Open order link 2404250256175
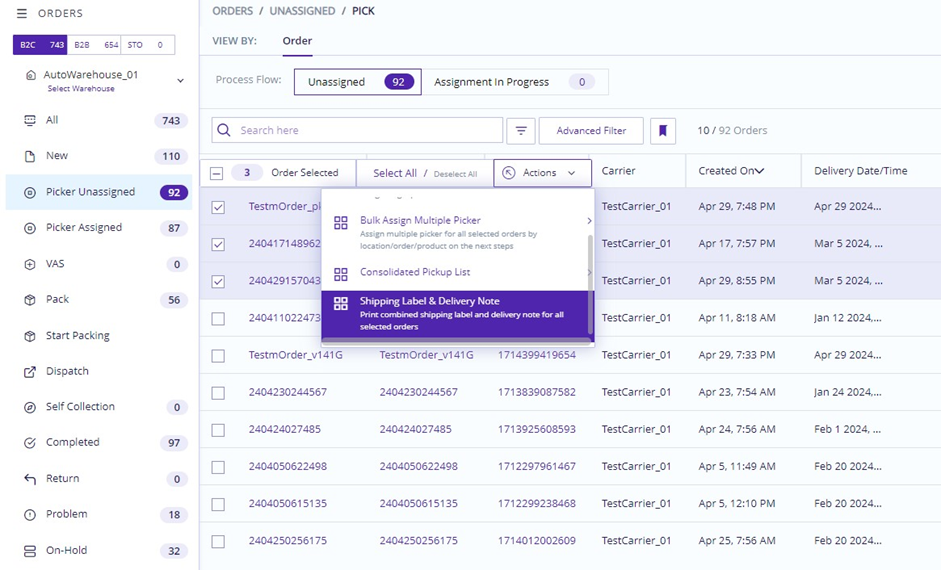Image resolution: width=941 pixels, height=570 pixels. (288, 541)
